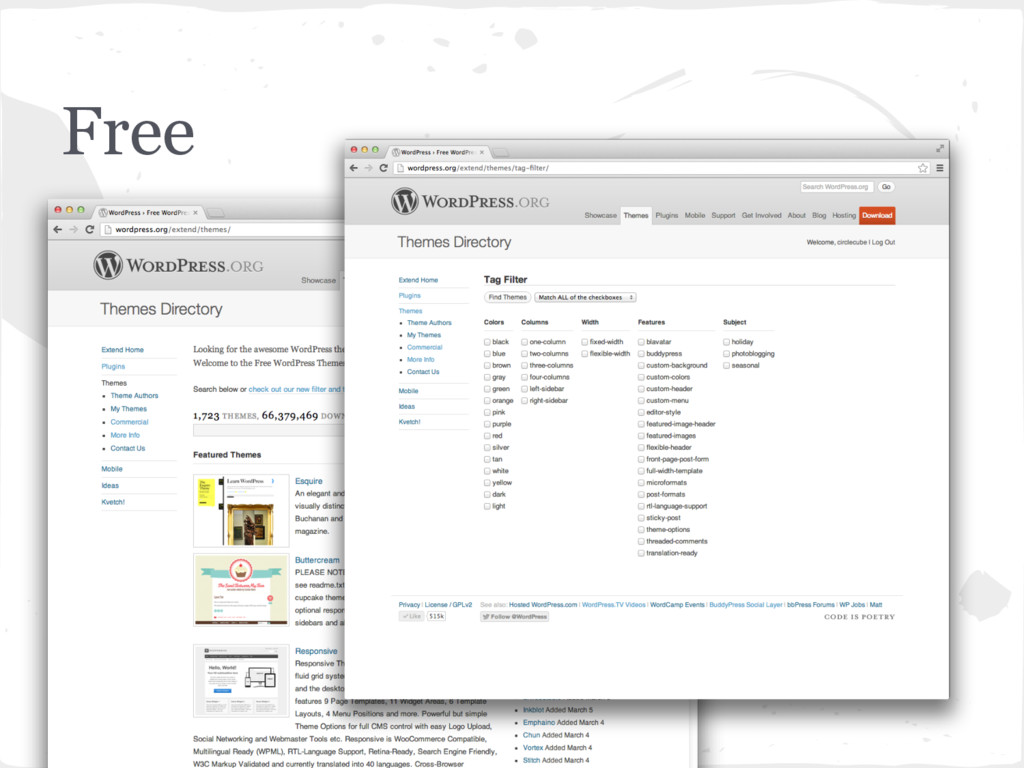Click the Facebook Like button in the footer
This screenshot has width=1024, height=768.
coord(411,616)
